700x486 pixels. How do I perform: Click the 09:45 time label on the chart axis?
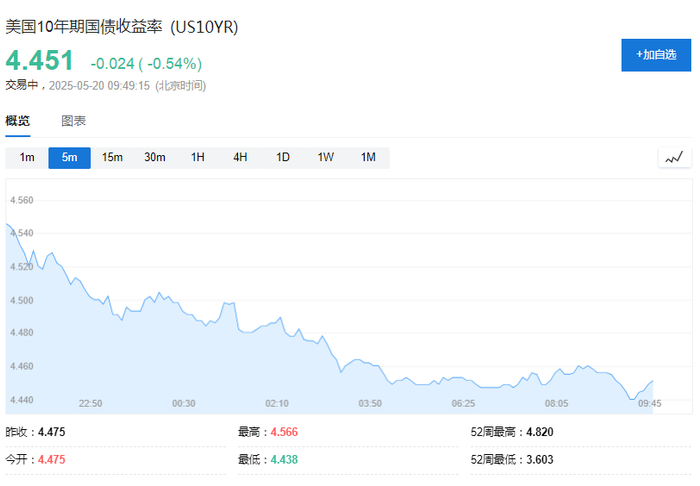point(649,403)
